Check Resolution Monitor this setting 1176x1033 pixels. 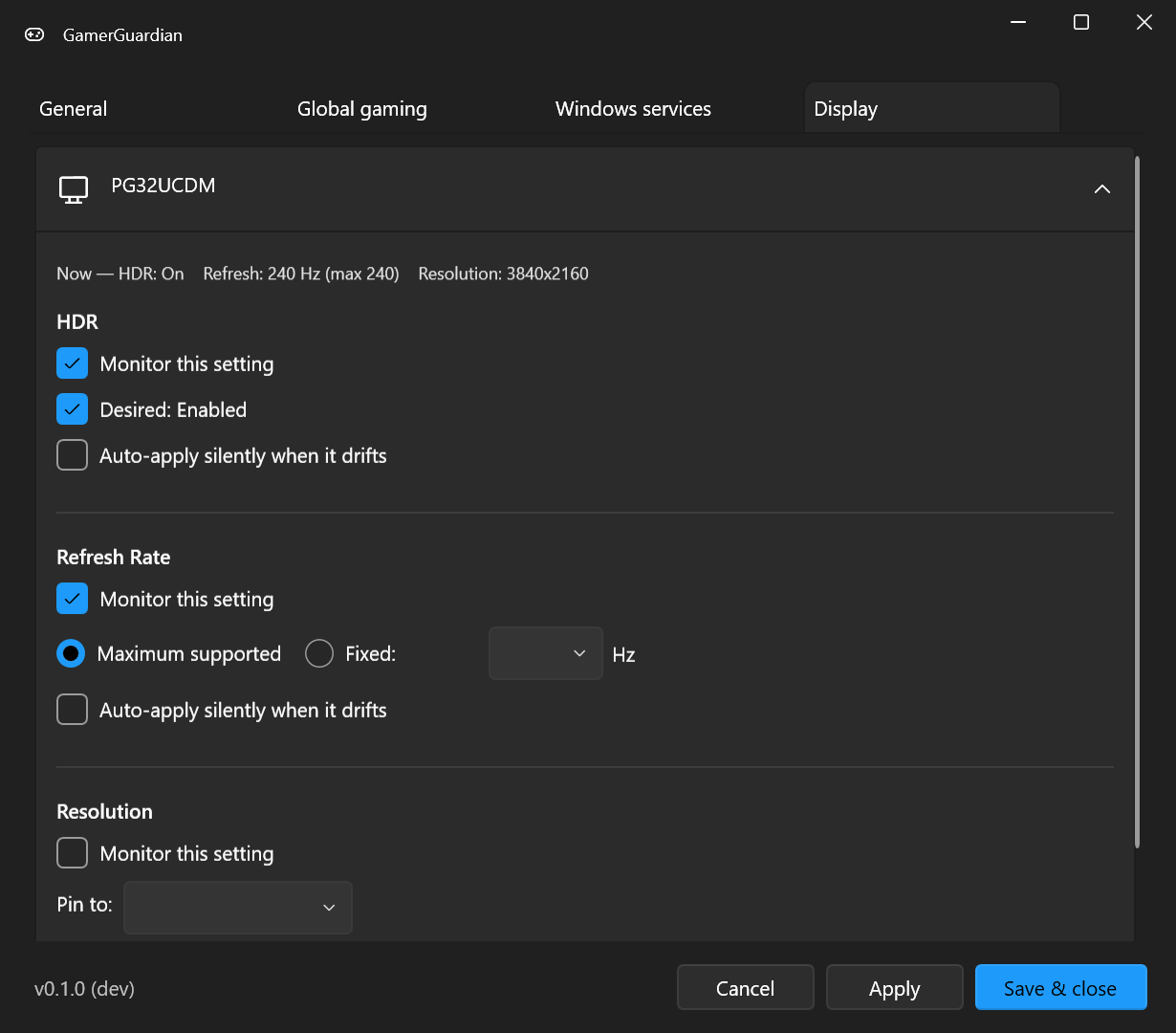(x=73, y=853)
